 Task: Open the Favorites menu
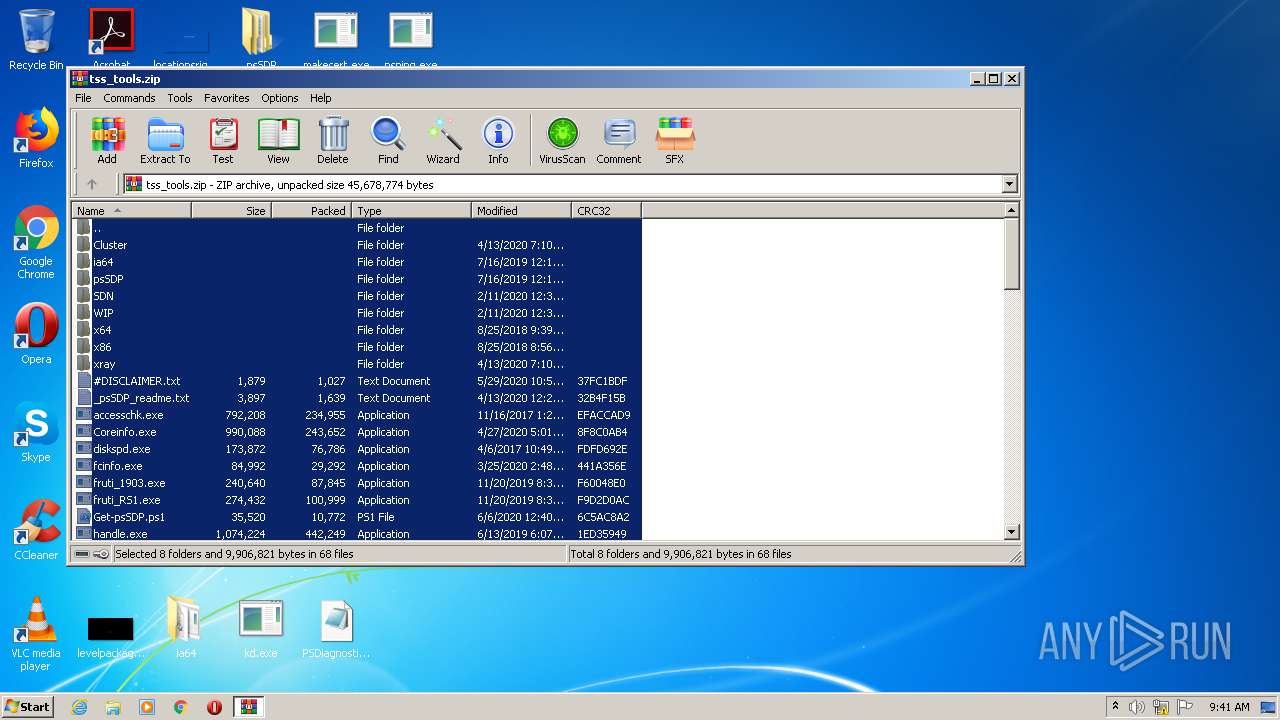coord(227,98)
